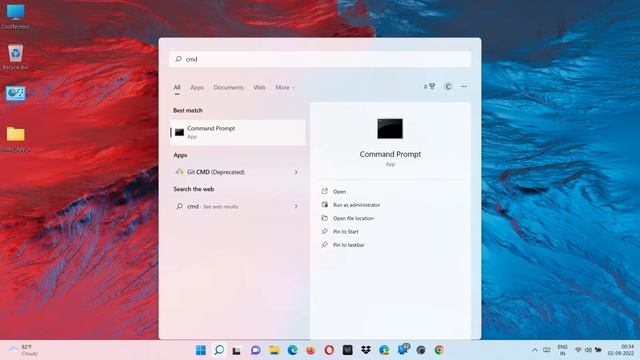Click the Wi-Fi network tray icon
Image resolution: width=640 pixels, height=360 pixels.
pos(578,350)
